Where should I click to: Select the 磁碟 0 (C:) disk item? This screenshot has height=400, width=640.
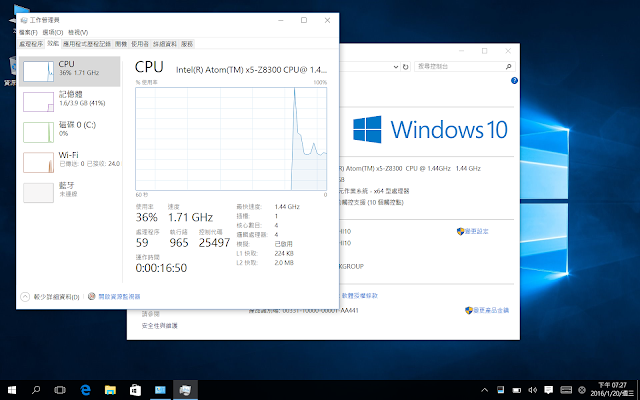[x=69, y=132]
